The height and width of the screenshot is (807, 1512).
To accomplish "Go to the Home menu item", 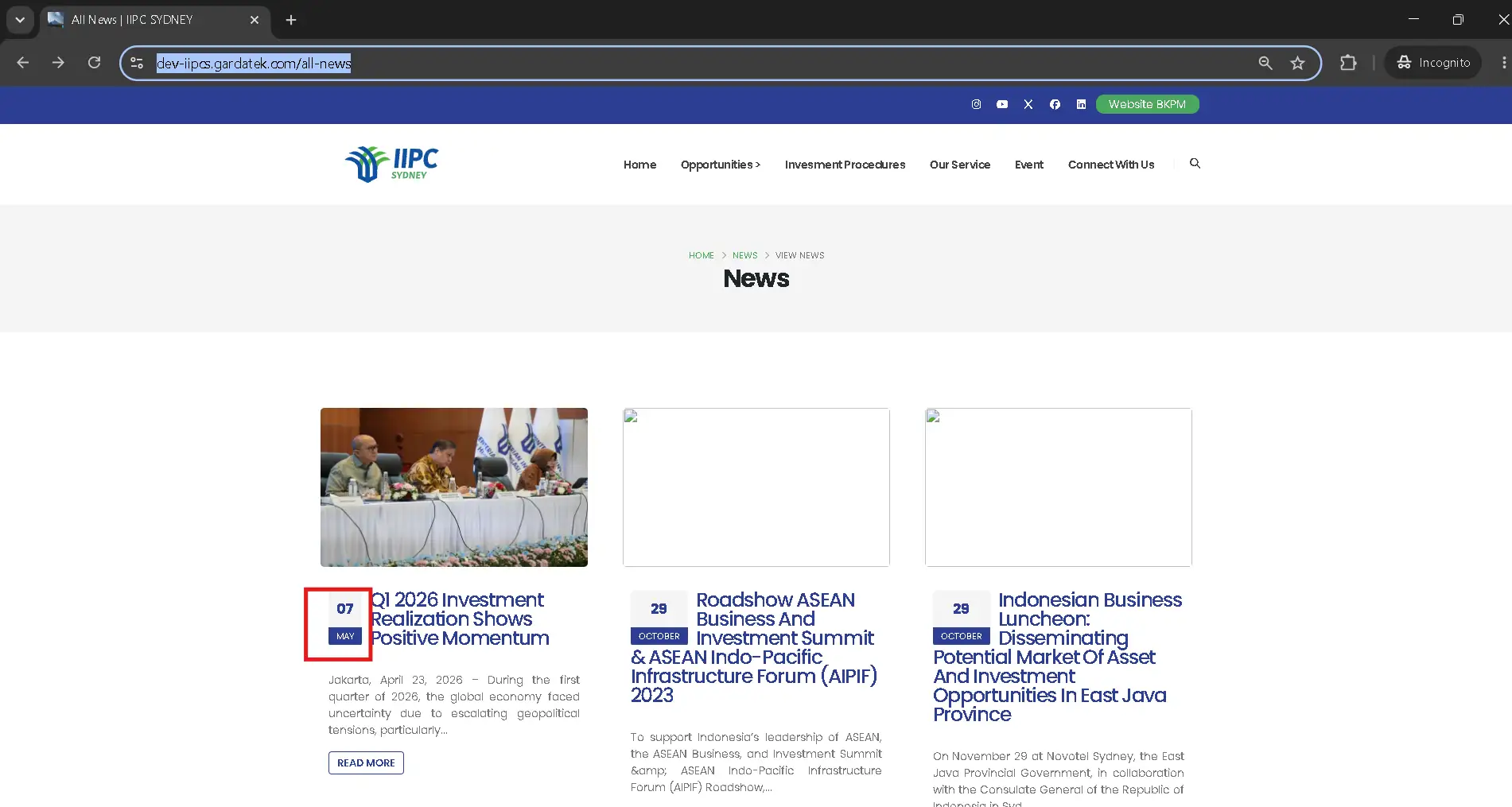I will click(x=639, y=165).
